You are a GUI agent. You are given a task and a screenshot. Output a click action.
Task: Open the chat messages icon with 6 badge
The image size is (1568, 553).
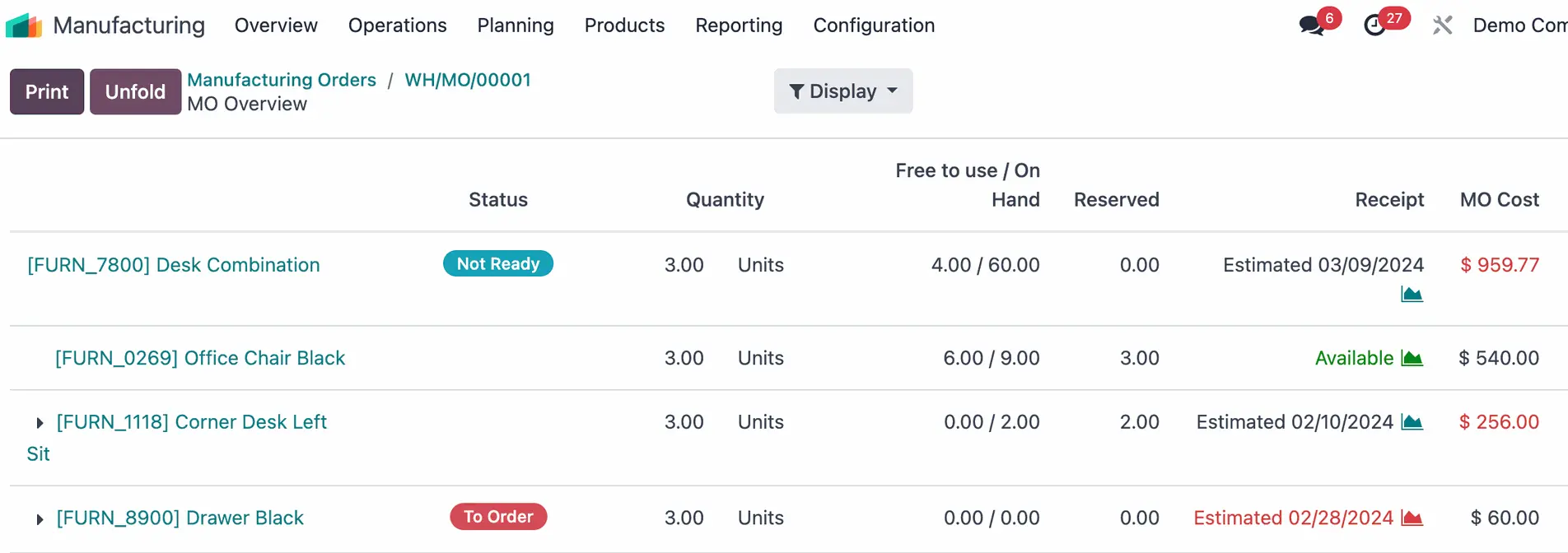point(1312,26)
